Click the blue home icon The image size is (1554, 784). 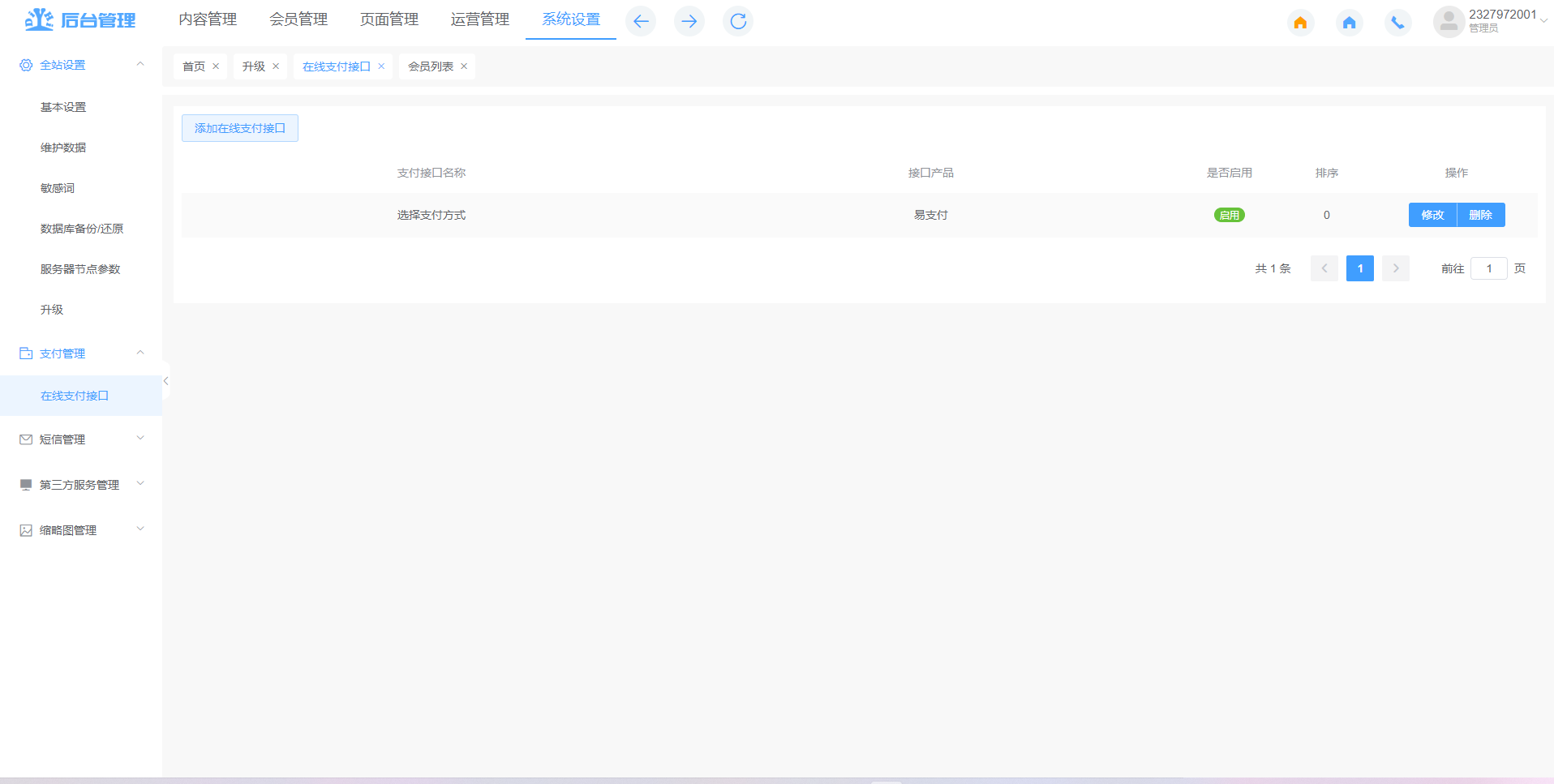pos(1349,22)
